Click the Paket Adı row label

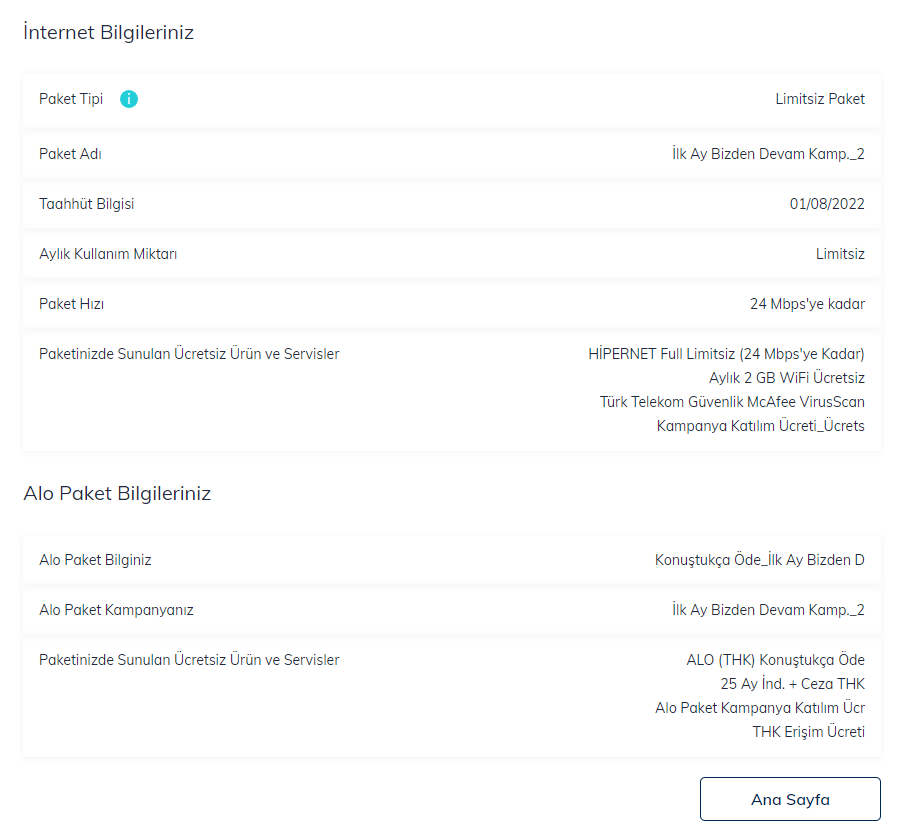(x=70, y=154)
